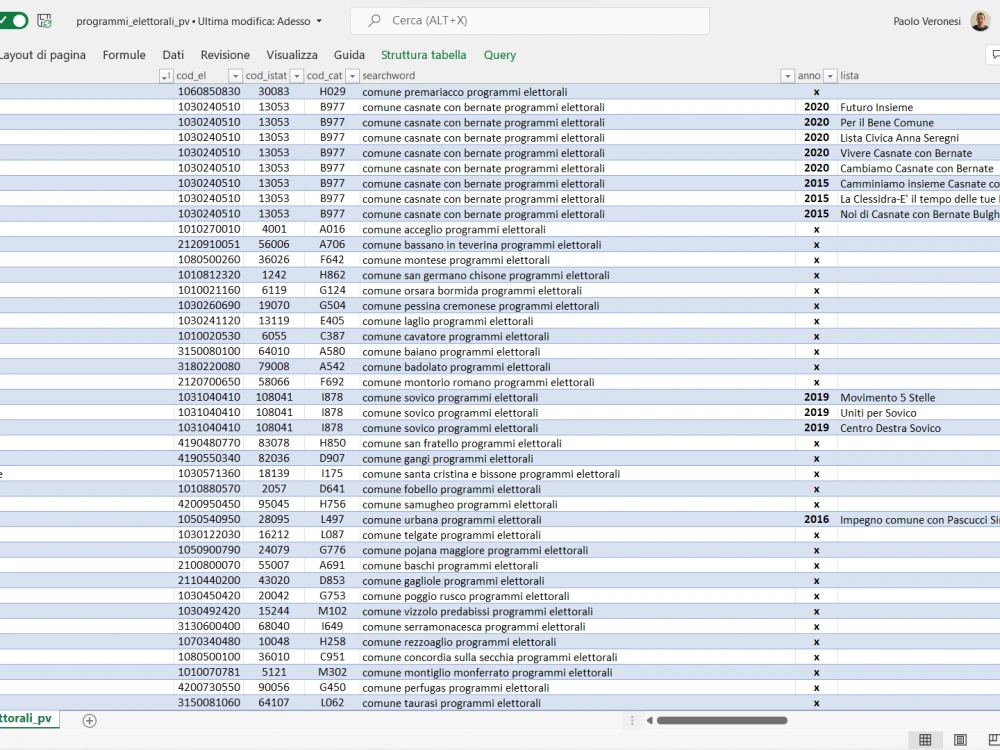Screen dimensions: 1000x750
Task: Select cod_cat cell G450
Action: click(x=332, y=688)
